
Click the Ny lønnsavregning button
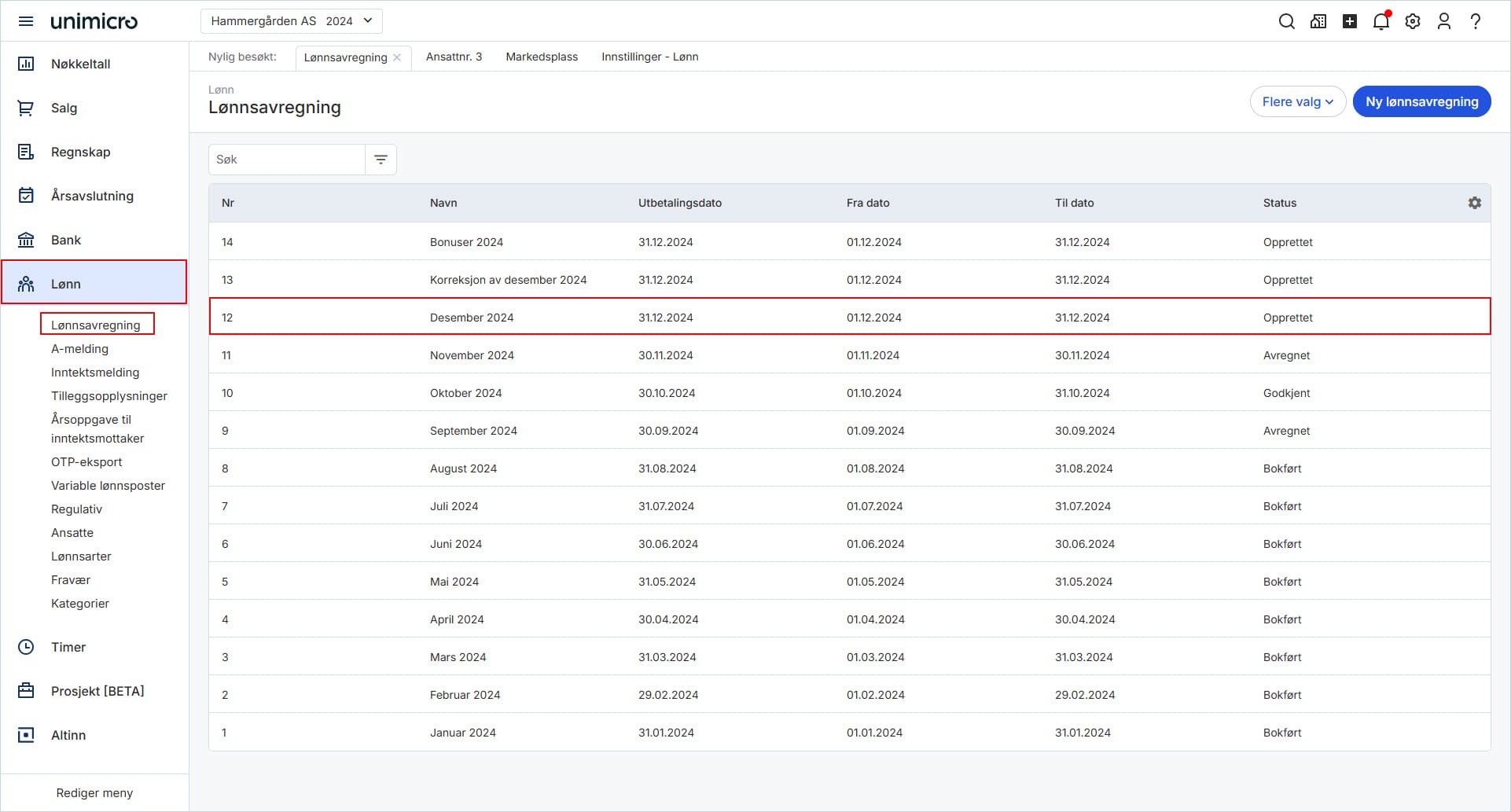click(1421, 101)
